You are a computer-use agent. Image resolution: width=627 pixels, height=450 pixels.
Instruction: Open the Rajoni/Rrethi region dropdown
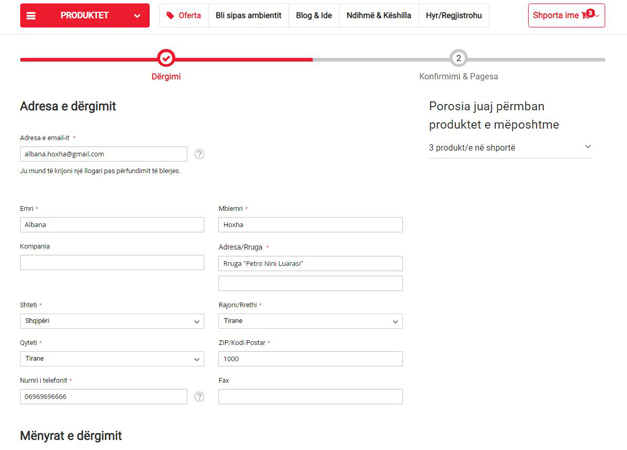tap(310, 321)
